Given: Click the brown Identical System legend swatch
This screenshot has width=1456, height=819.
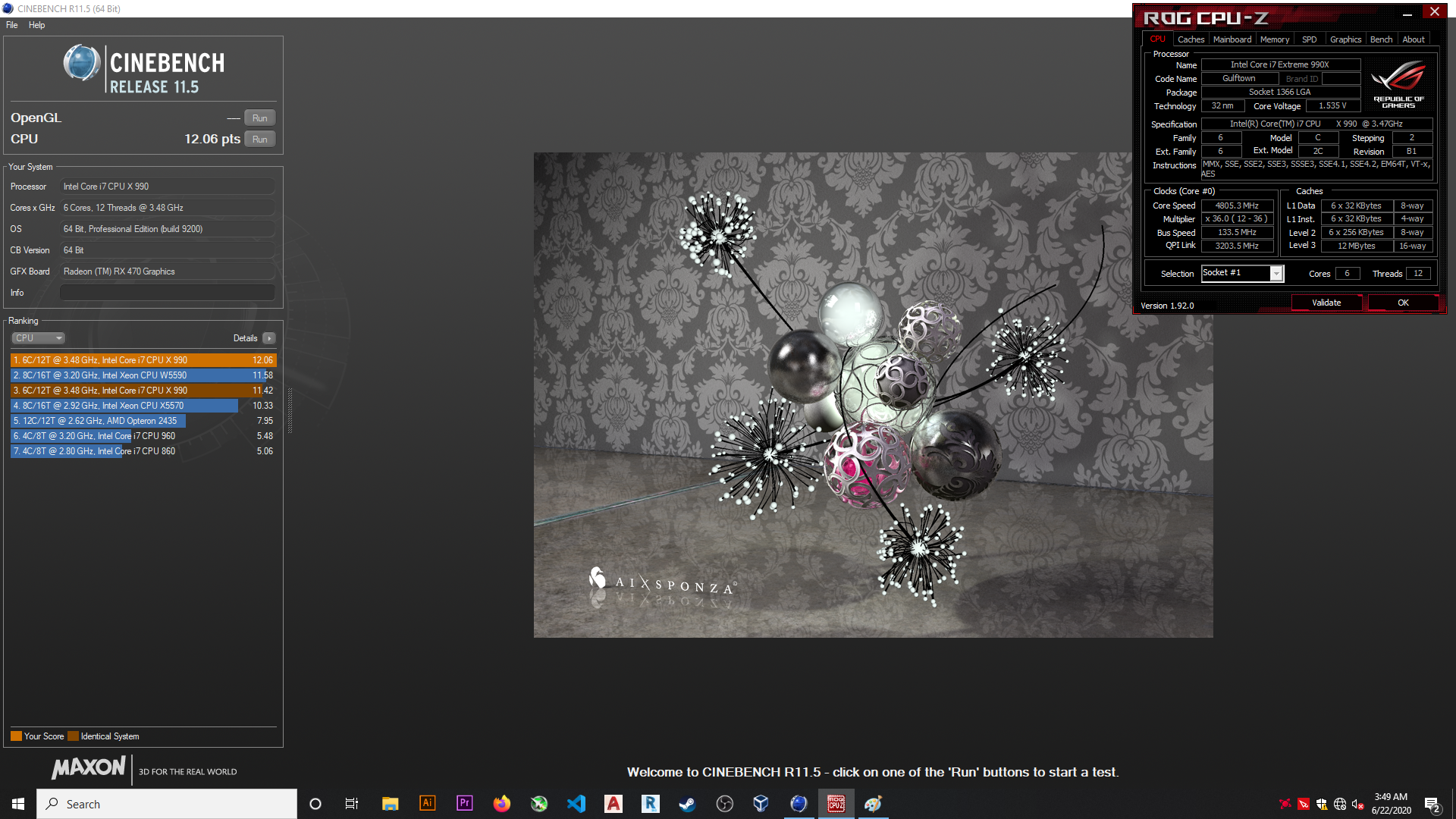Looking at the screenshot, I should [73, 736].
